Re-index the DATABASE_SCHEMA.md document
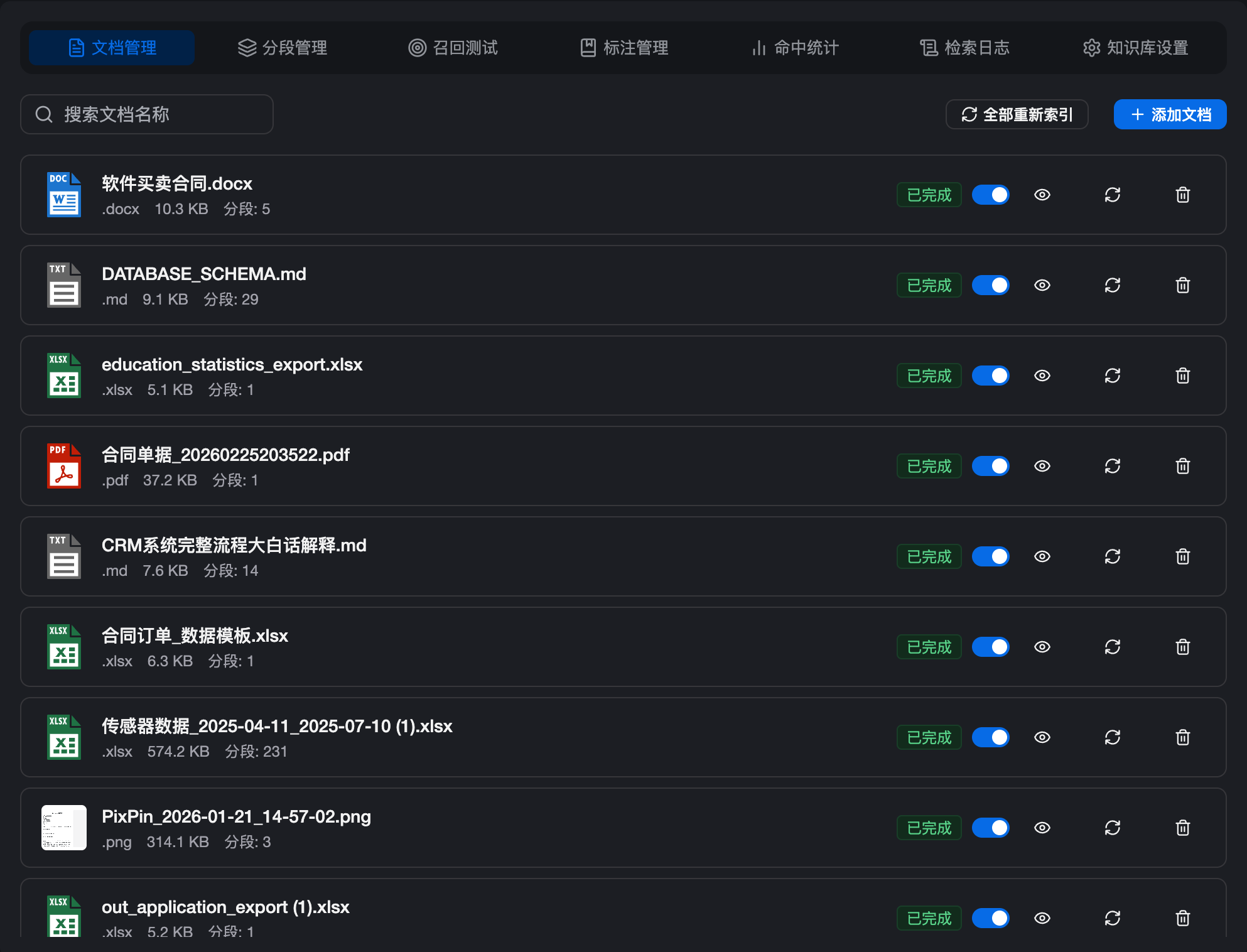 coord(1113,285)
